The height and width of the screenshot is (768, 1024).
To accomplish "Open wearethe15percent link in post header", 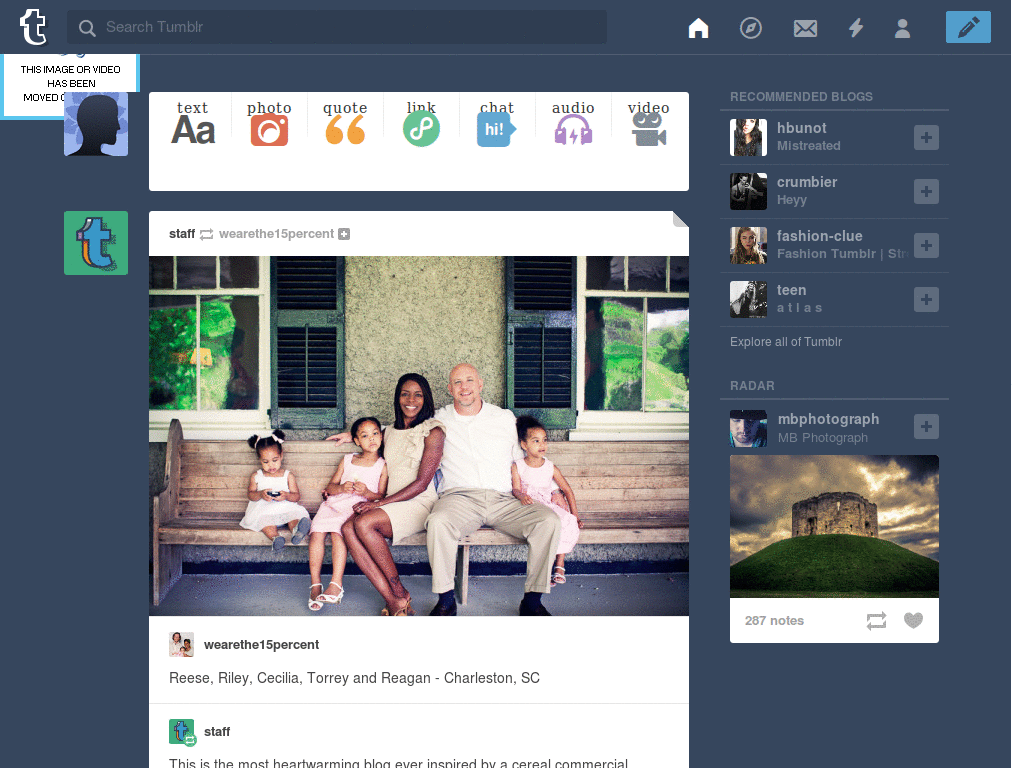I will point(276,234).
